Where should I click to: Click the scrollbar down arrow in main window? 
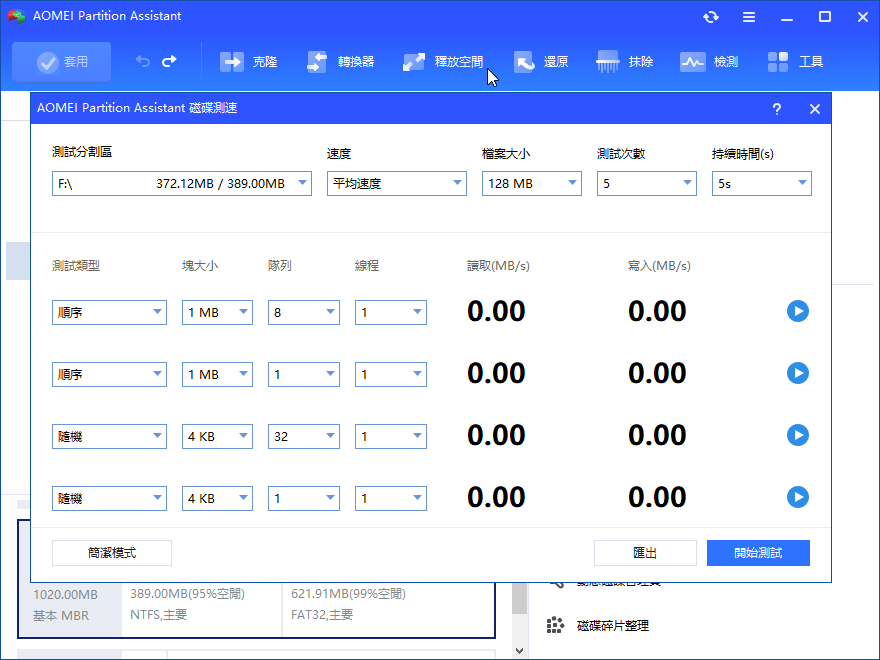tap(519, 651)
